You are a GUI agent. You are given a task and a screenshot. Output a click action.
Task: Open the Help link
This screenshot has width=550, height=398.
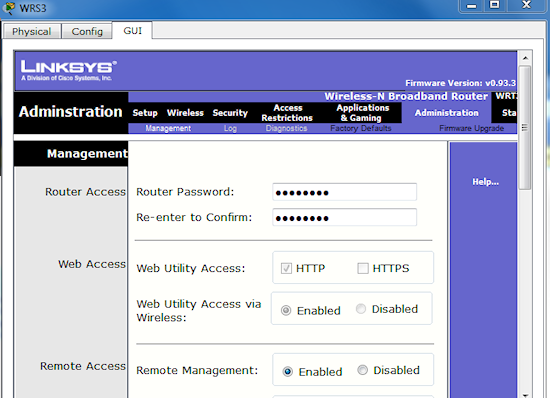[x=485, y=182]
